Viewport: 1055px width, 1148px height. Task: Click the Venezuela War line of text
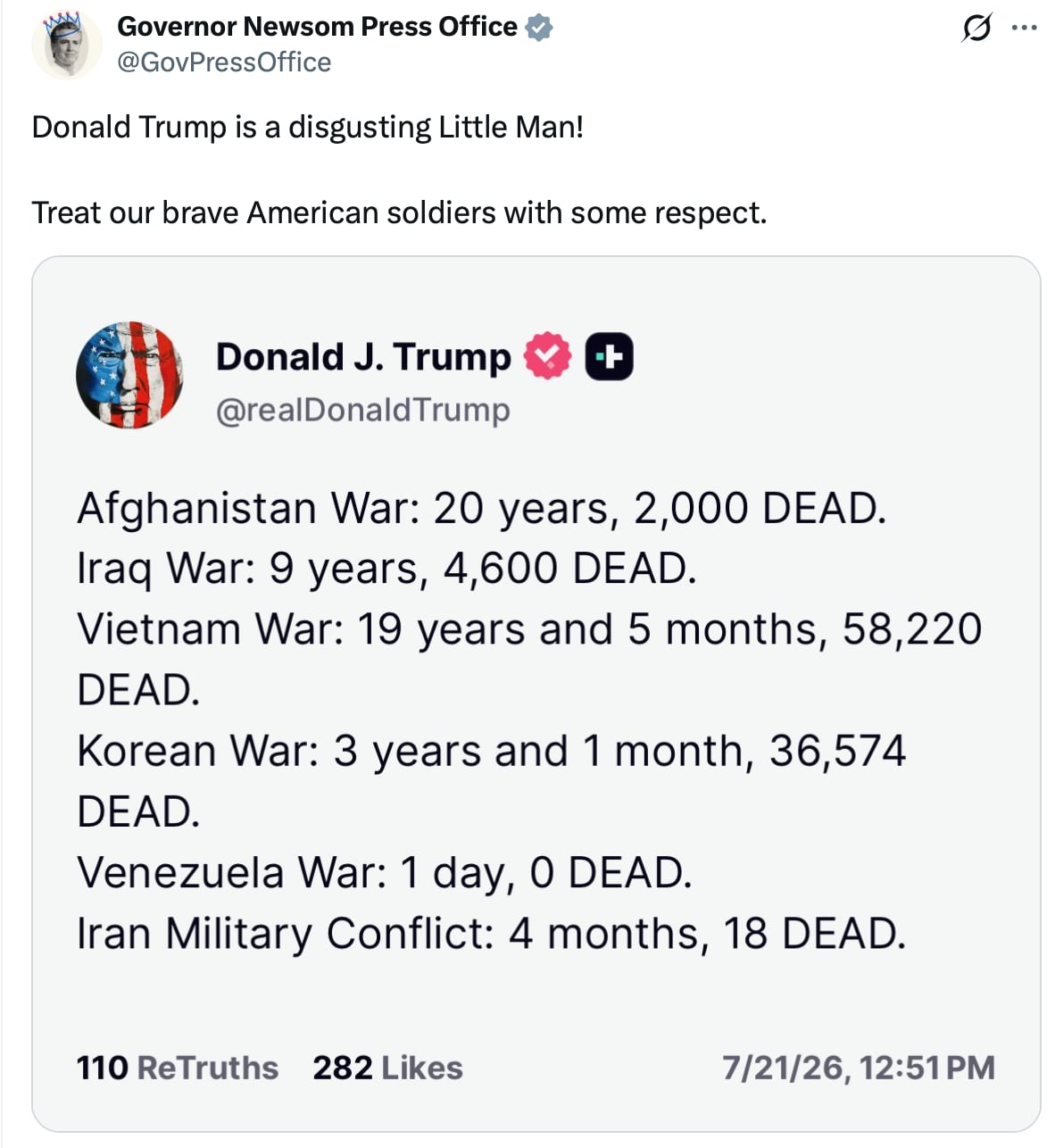385,873
